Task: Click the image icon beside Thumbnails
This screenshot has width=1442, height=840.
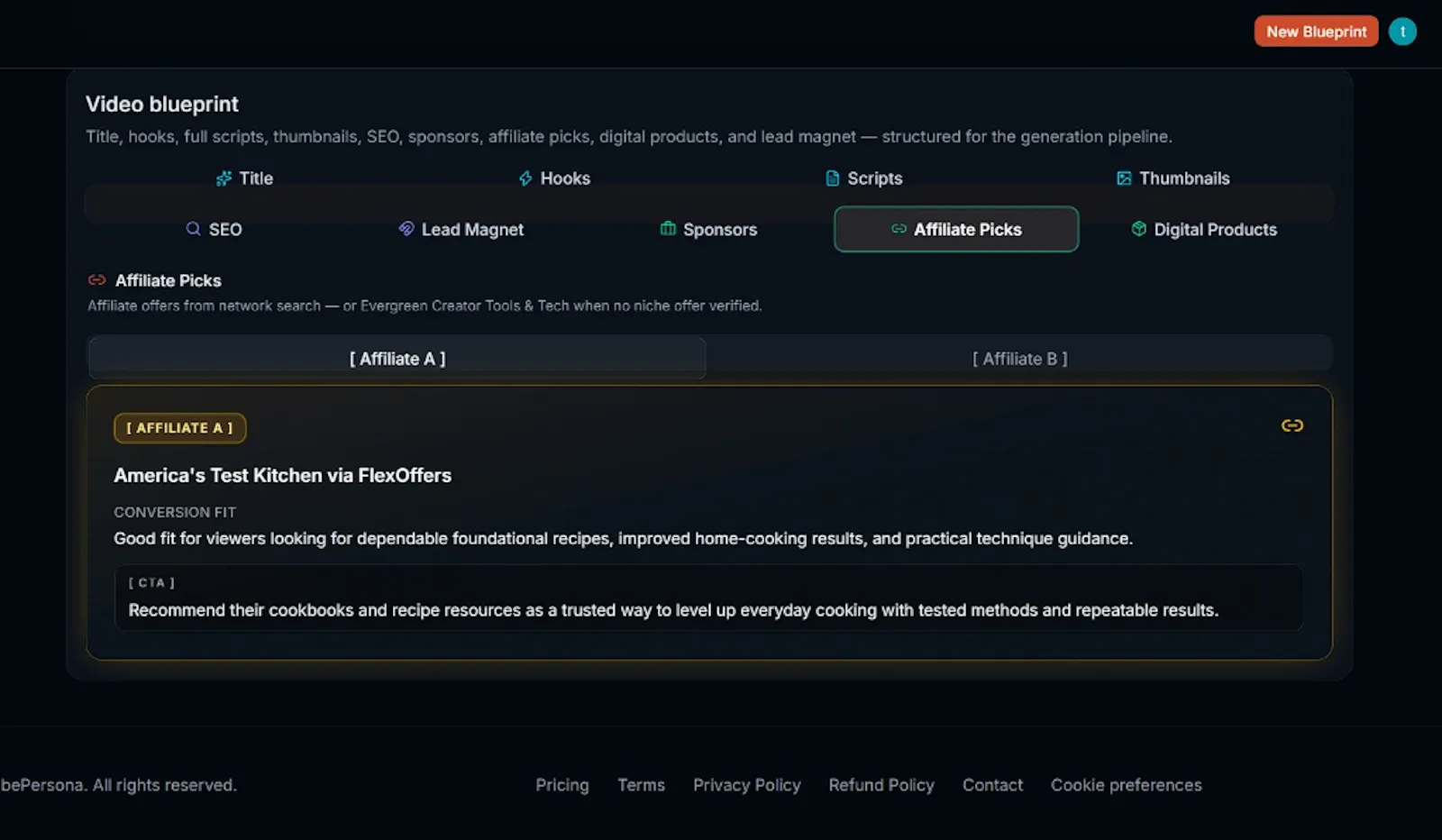Action: 1124,178
